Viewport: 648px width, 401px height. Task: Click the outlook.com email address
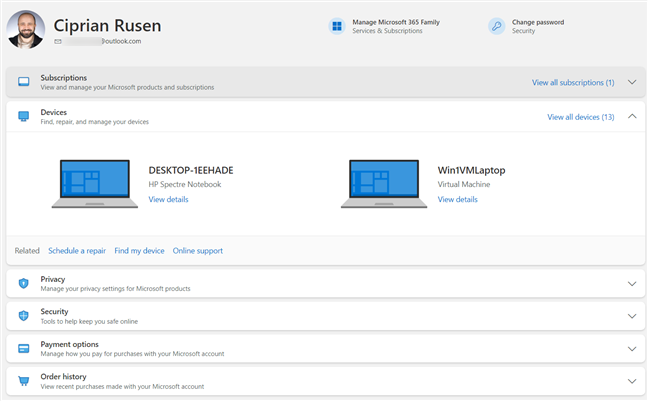click(x=102, y=41)
